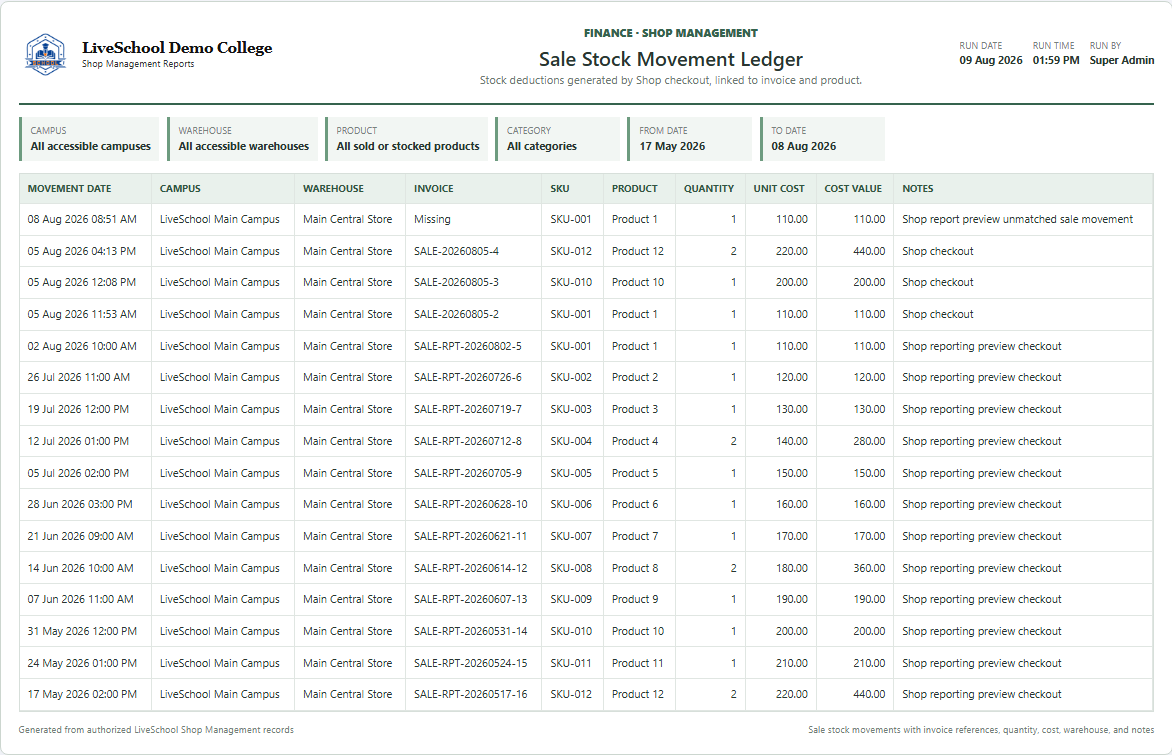Click the LiveSchool Demo College crest logo
The height and width of the screenshot is (755, 1173).
point(46,54)
